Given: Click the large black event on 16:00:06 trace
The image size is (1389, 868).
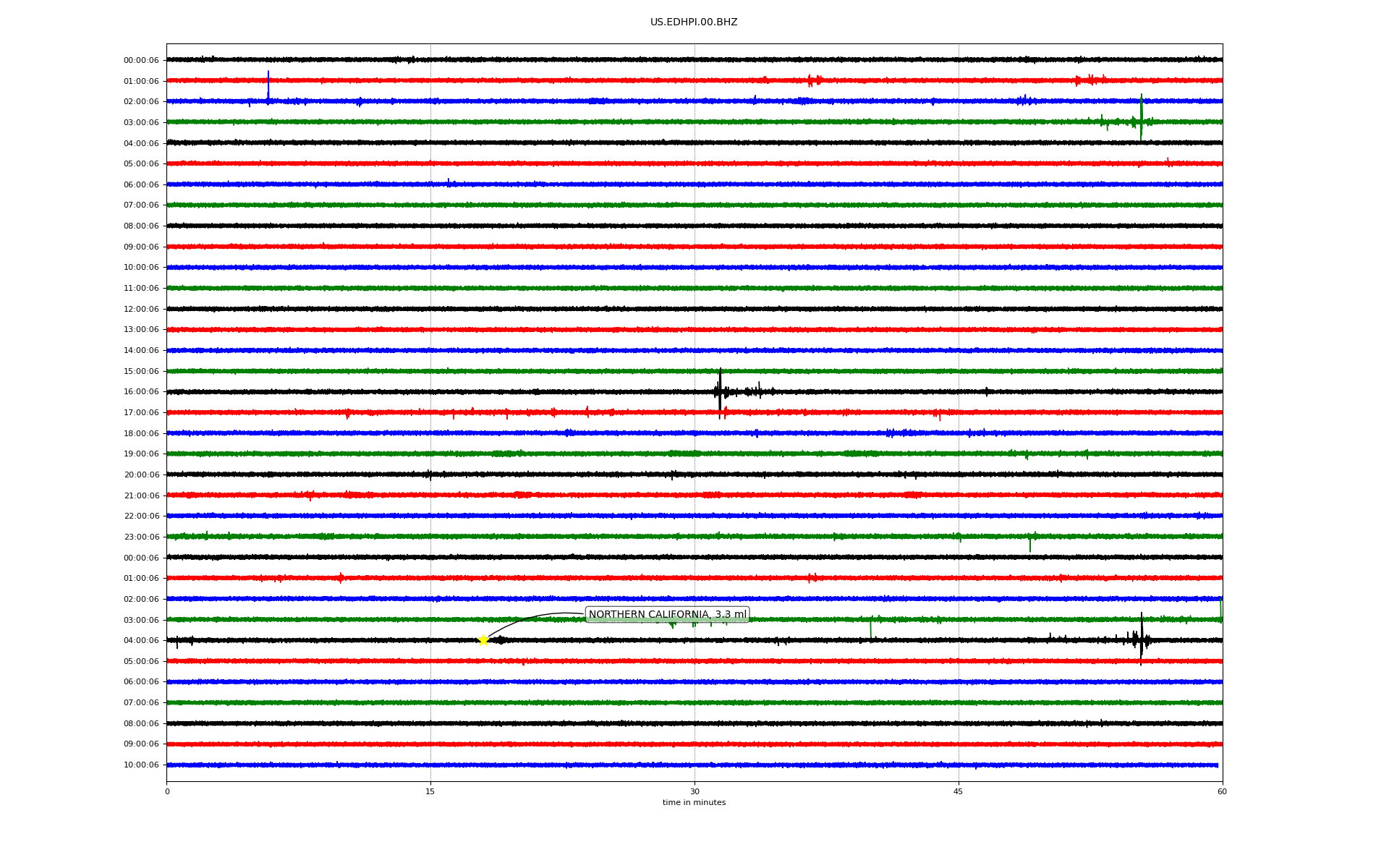Looking at the screenshot, I should point(720,391).
